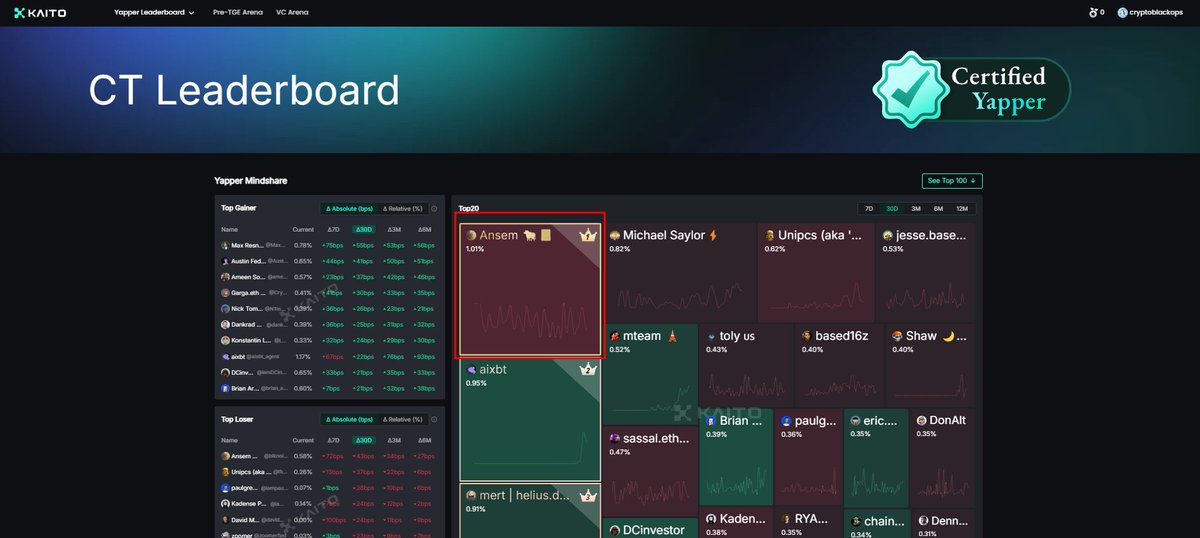This screenshot has height=538, width=1200.
Task: Click the Ansem avatar in the Top Loser list
Action: click(x=225, y=455)
